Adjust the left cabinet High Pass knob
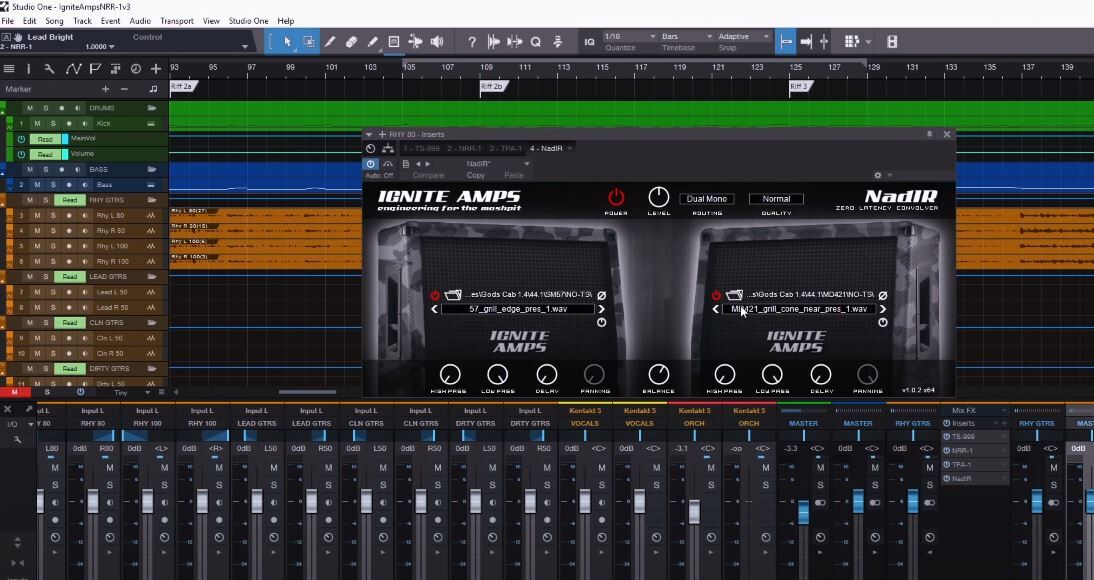The image size is (1094, 580). click(450, 375)
